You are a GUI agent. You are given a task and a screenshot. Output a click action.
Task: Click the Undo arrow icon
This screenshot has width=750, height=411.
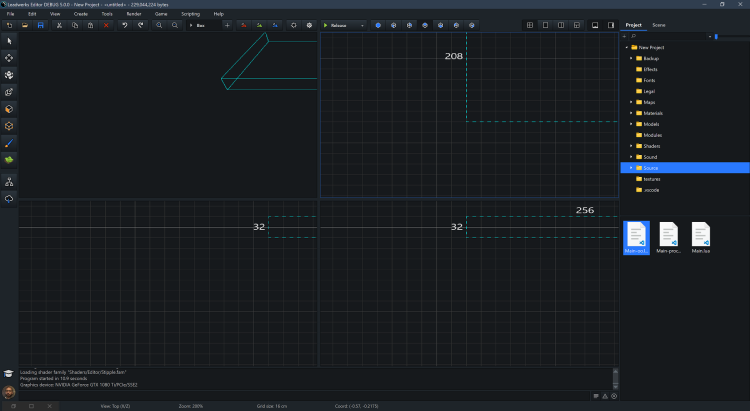coord(125,25)
